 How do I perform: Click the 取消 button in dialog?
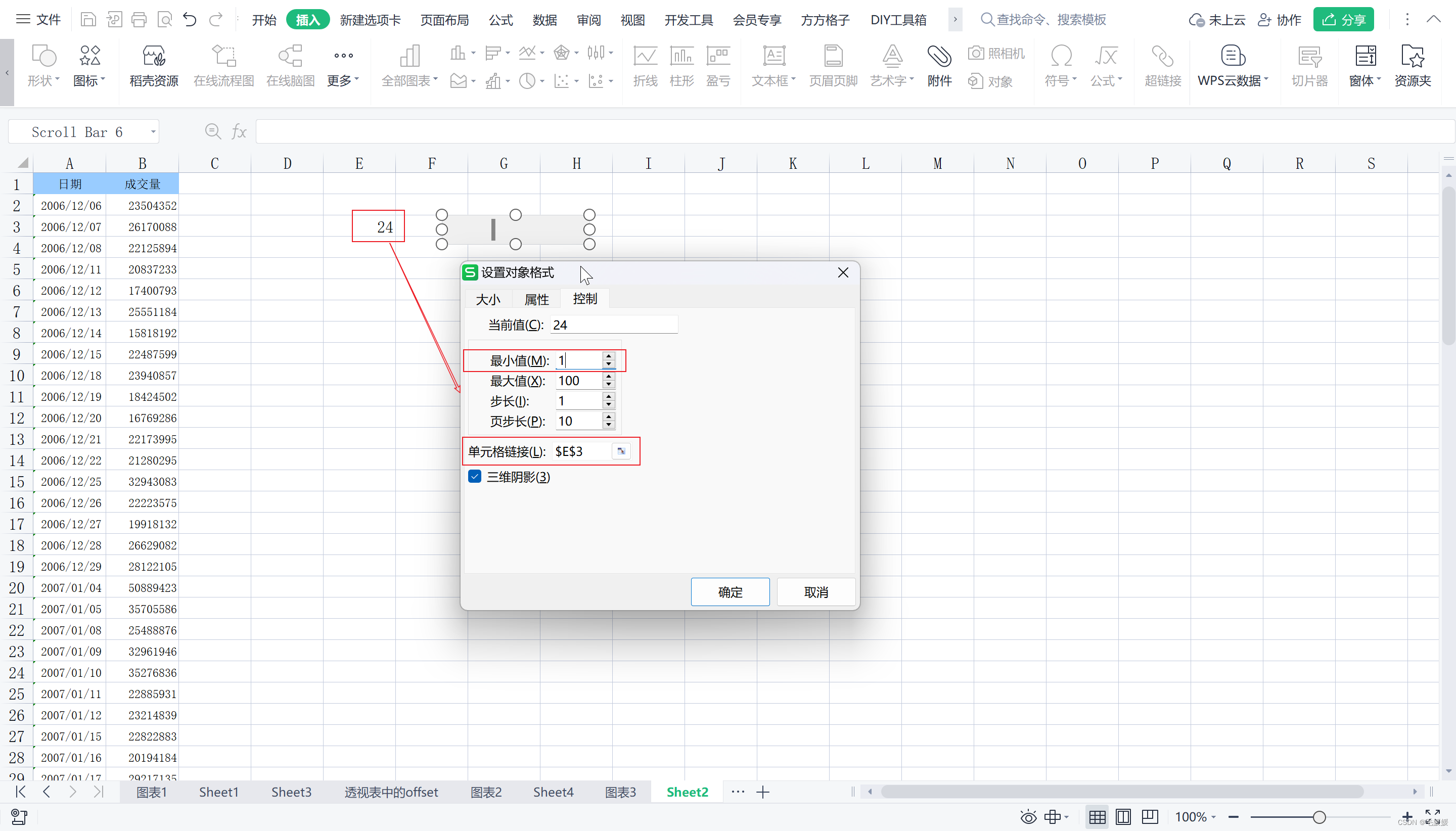[x=815, y=592]
